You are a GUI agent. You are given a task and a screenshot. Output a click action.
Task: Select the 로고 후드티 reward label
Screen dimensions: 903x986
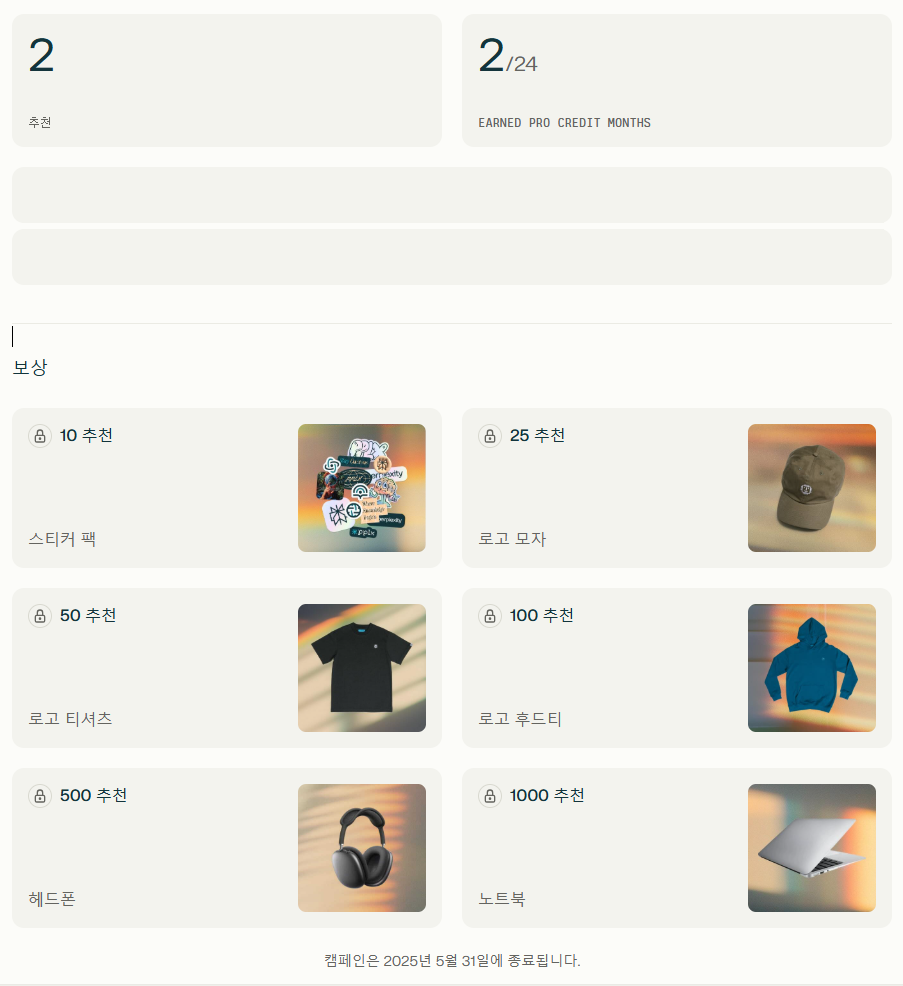point(520,719)
